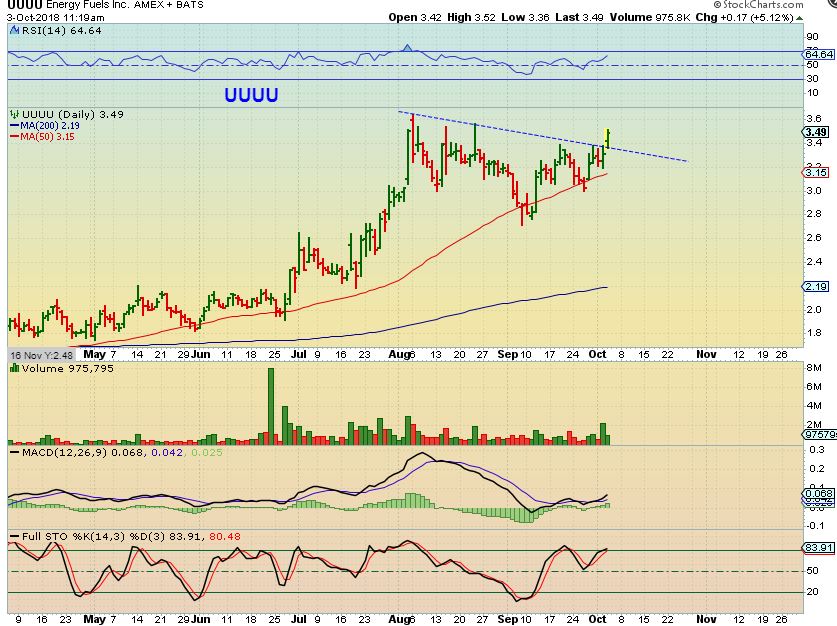Click 'Nov' on the price panel date axis
This screenshot has width=837, height=626.
706,354
